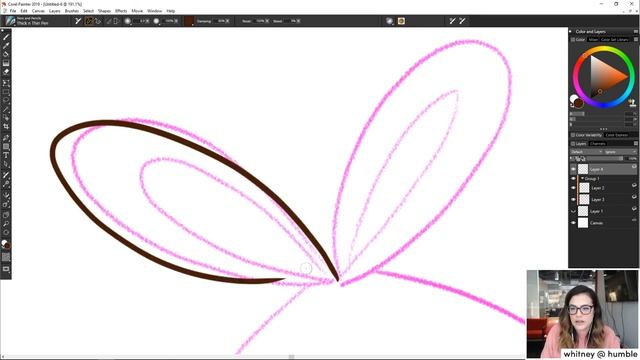This screenshot has height=360, width=640.
Task: Select the Dropper tool
Action: [6, 46]
